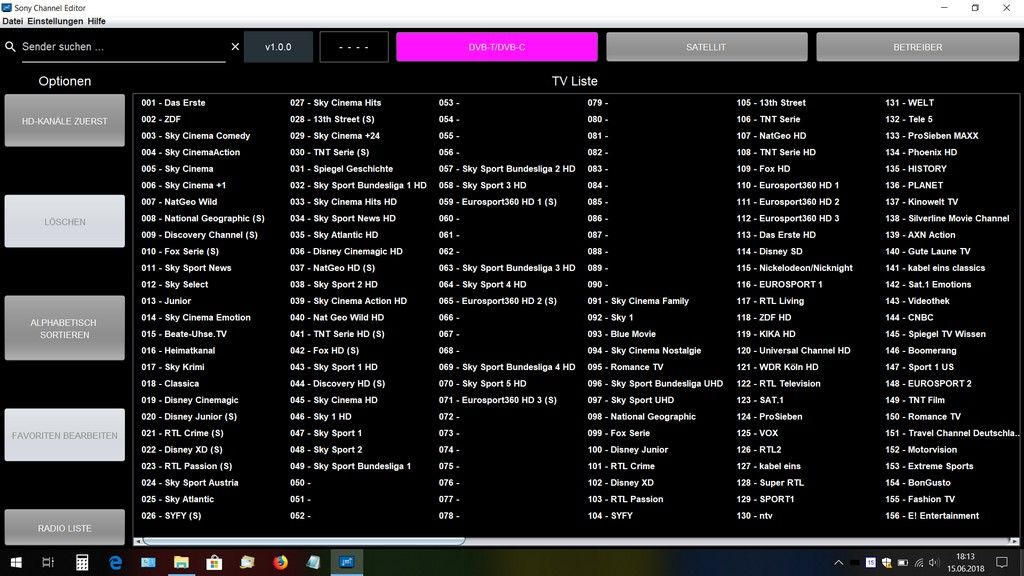Select '057 - Sky Sport Bundesliga 2 HD'

coord(507,168)
